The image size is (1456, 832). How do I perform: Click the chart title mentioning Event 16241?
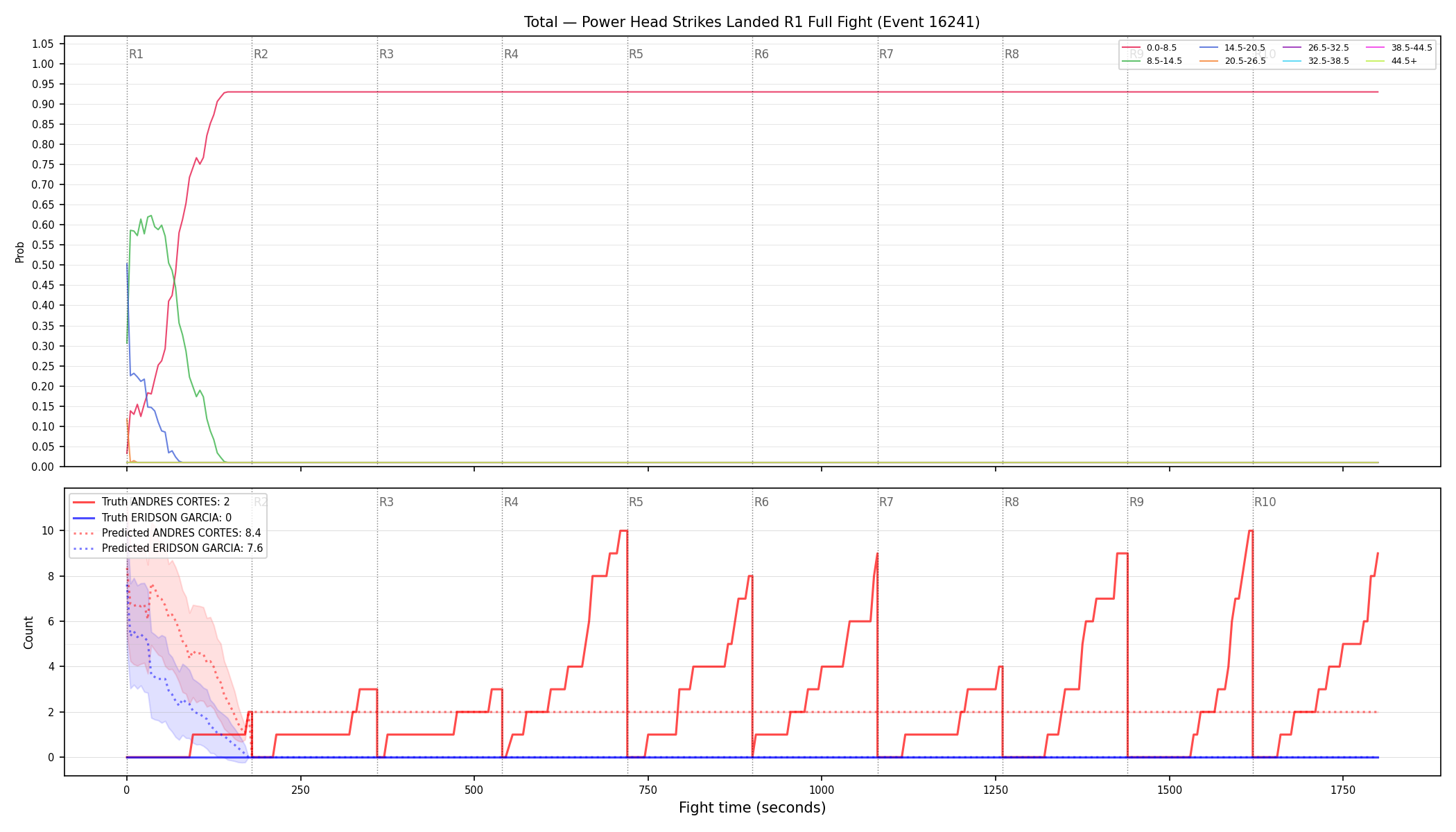click(x=752, y=22)
